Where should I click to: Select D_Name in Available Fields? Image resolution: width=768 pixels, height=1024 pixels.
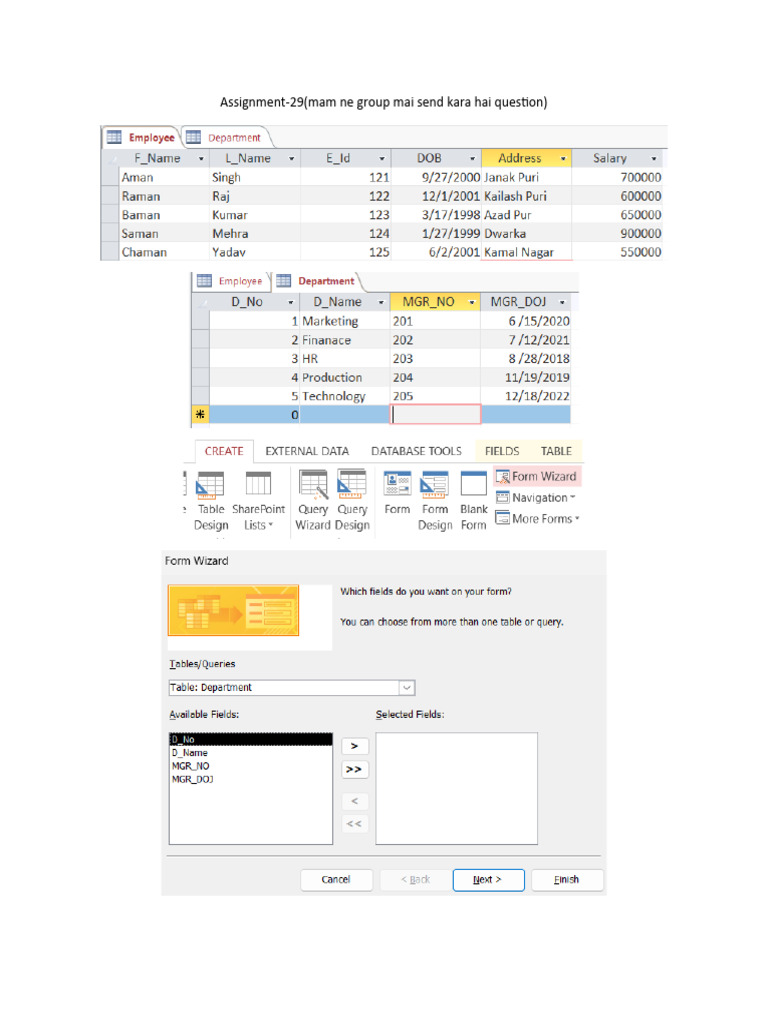tap(251, 753)
